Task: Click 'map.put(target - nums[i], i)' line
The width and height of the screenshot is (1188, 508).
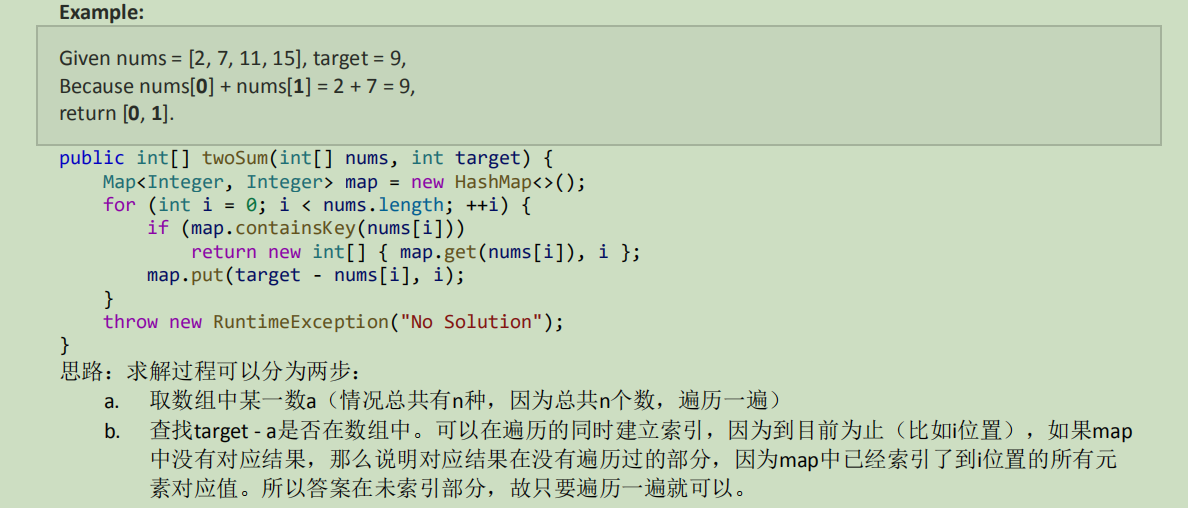Action: [305, 274]
